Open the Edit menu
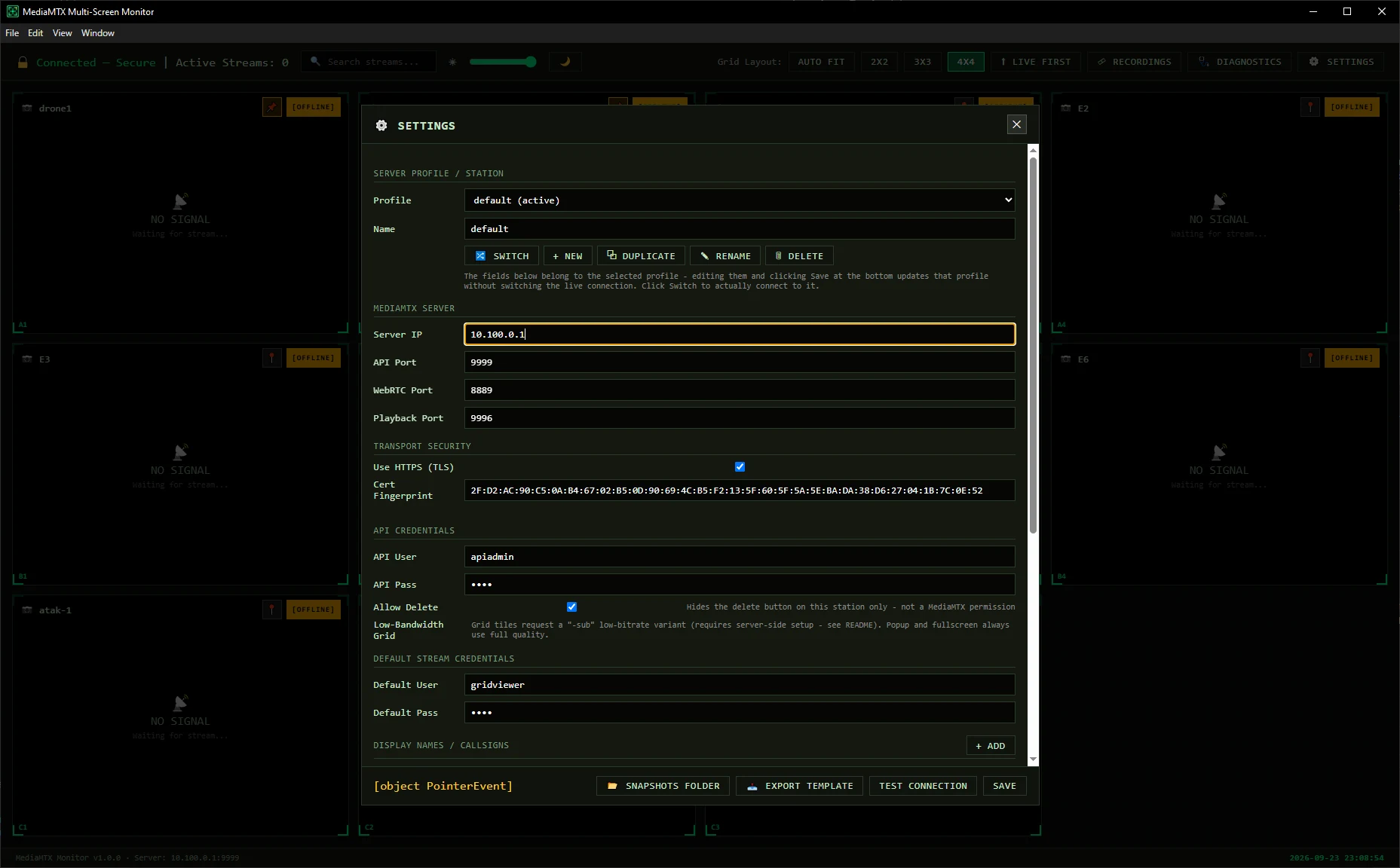Screen dimensions: 1400x868 [35, 33]
